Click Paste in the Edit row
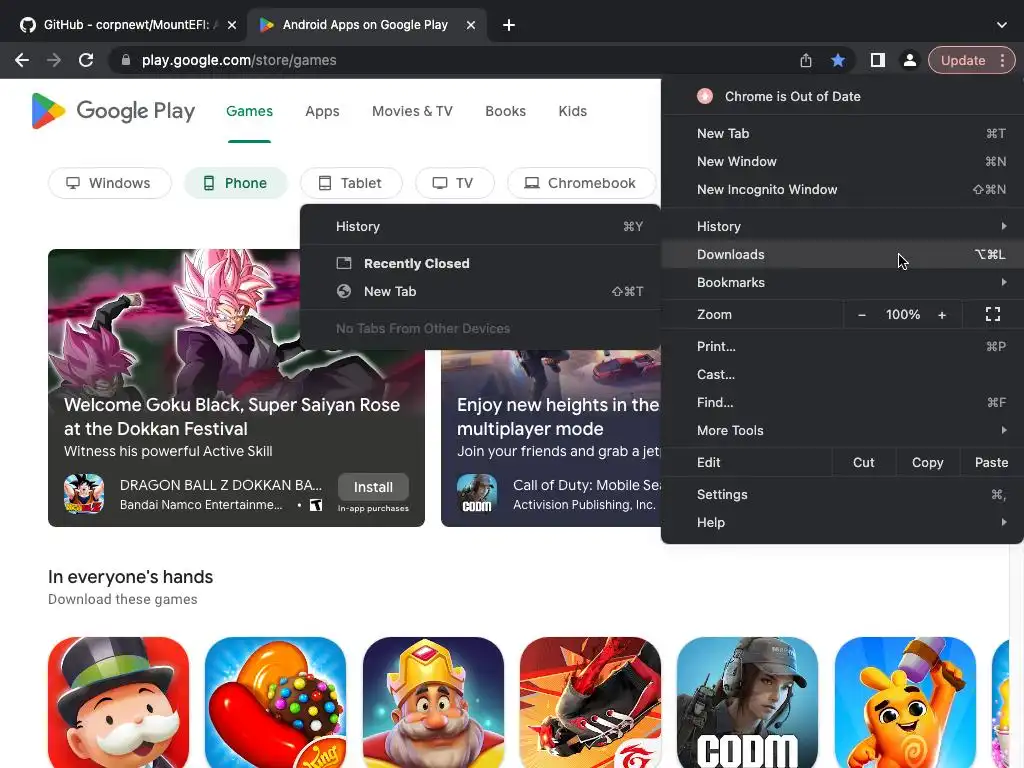1024x768 pixels. click(x=991, y=462)
